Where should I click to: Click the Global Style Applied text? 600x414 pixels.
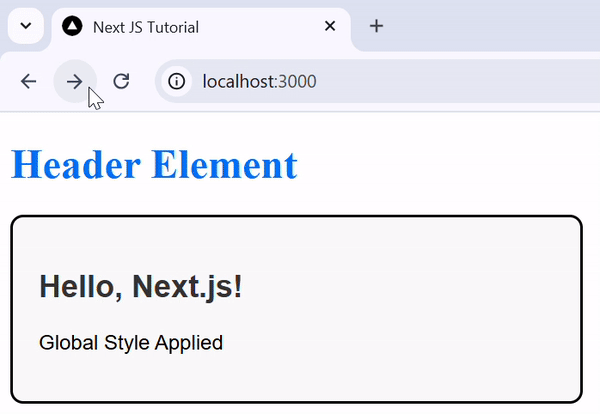(131, 343)
